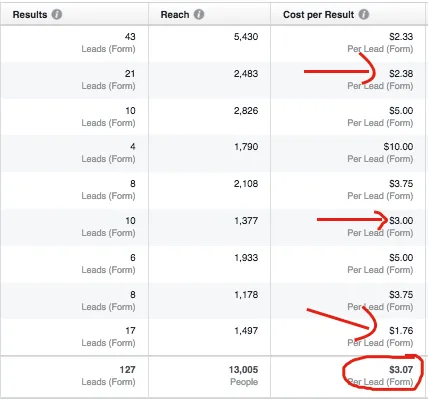
Task: Select the 13,005 People total reach
Action: (x=243, y=376)
